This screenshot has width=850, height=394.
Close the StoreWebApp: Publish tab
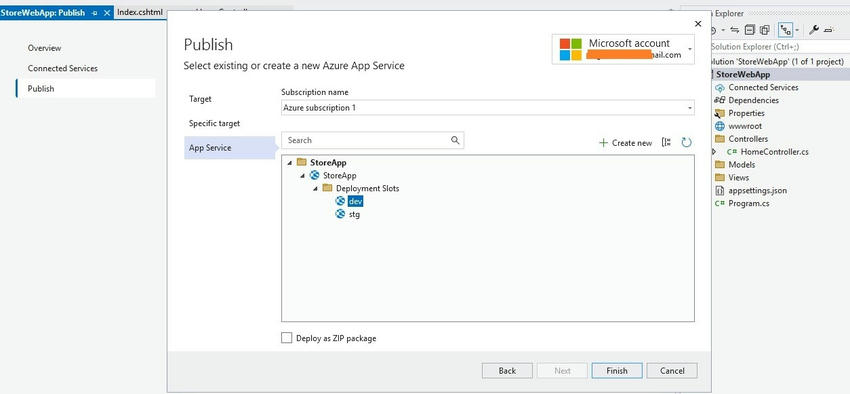106,12
